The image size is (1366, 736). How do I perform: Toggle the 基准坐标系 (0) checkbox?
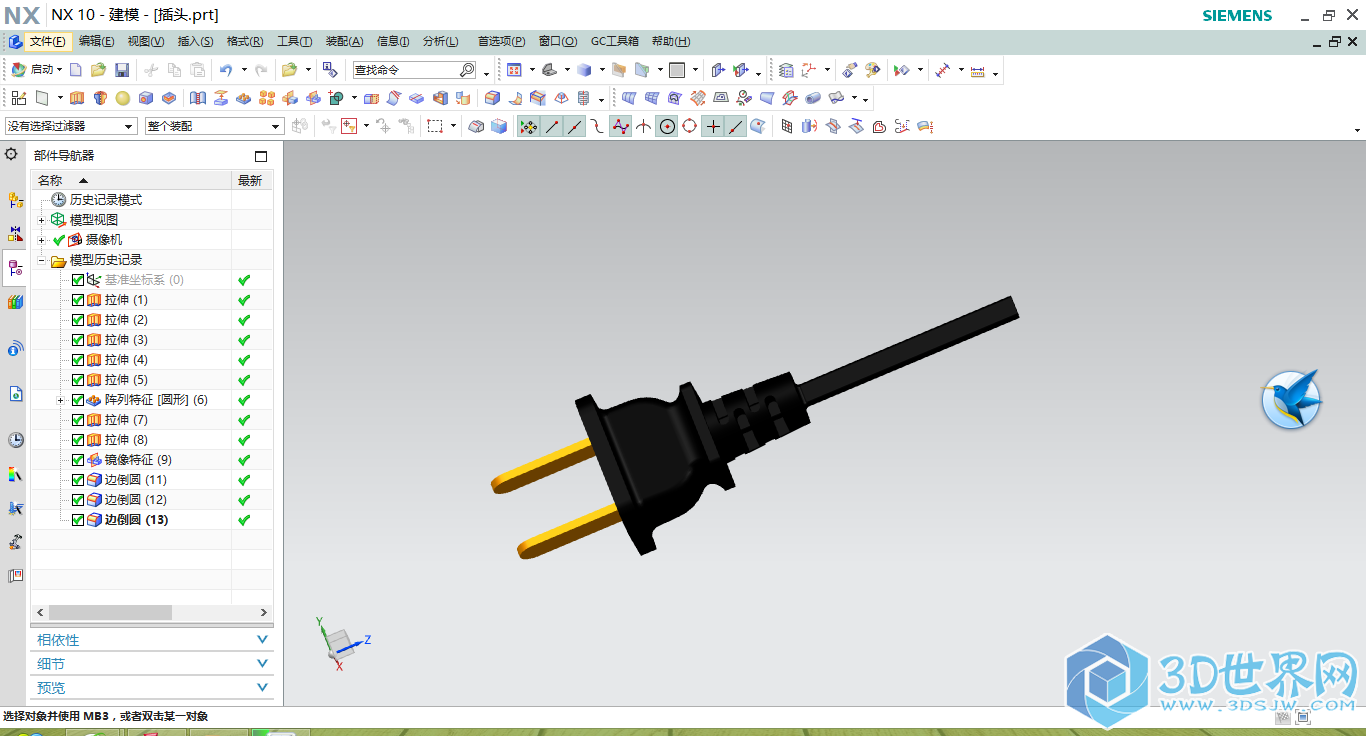(x=78, y=280)
